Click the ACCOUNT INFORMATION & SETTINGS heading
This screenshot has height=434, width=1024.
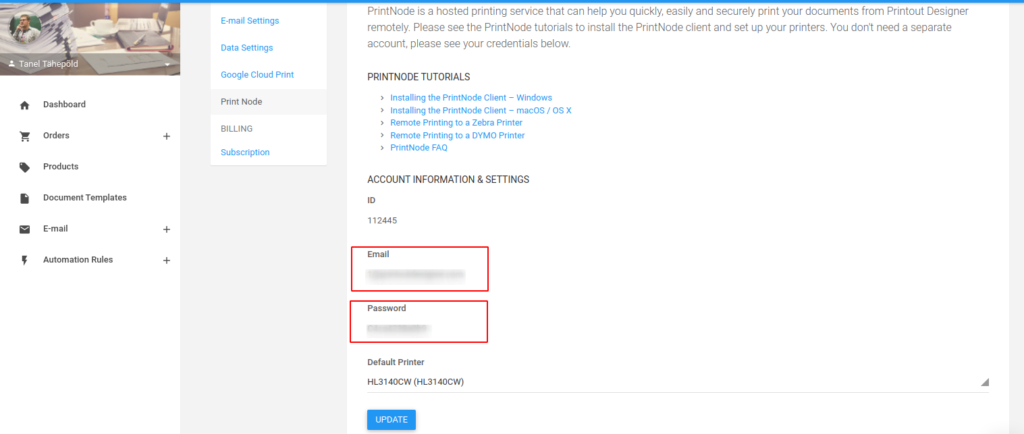pyautogui.click(x=448, y=179)
